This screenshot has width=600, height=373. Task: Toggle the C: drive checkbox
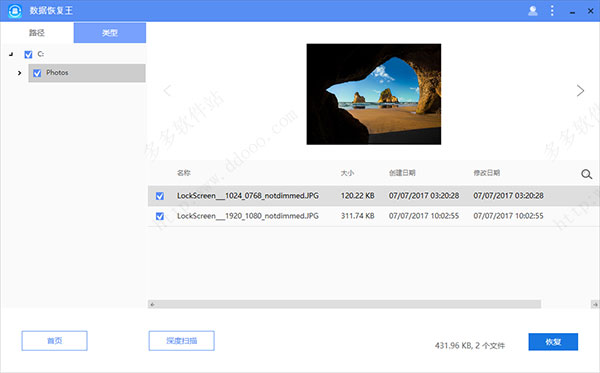click(x=28, y=54)
